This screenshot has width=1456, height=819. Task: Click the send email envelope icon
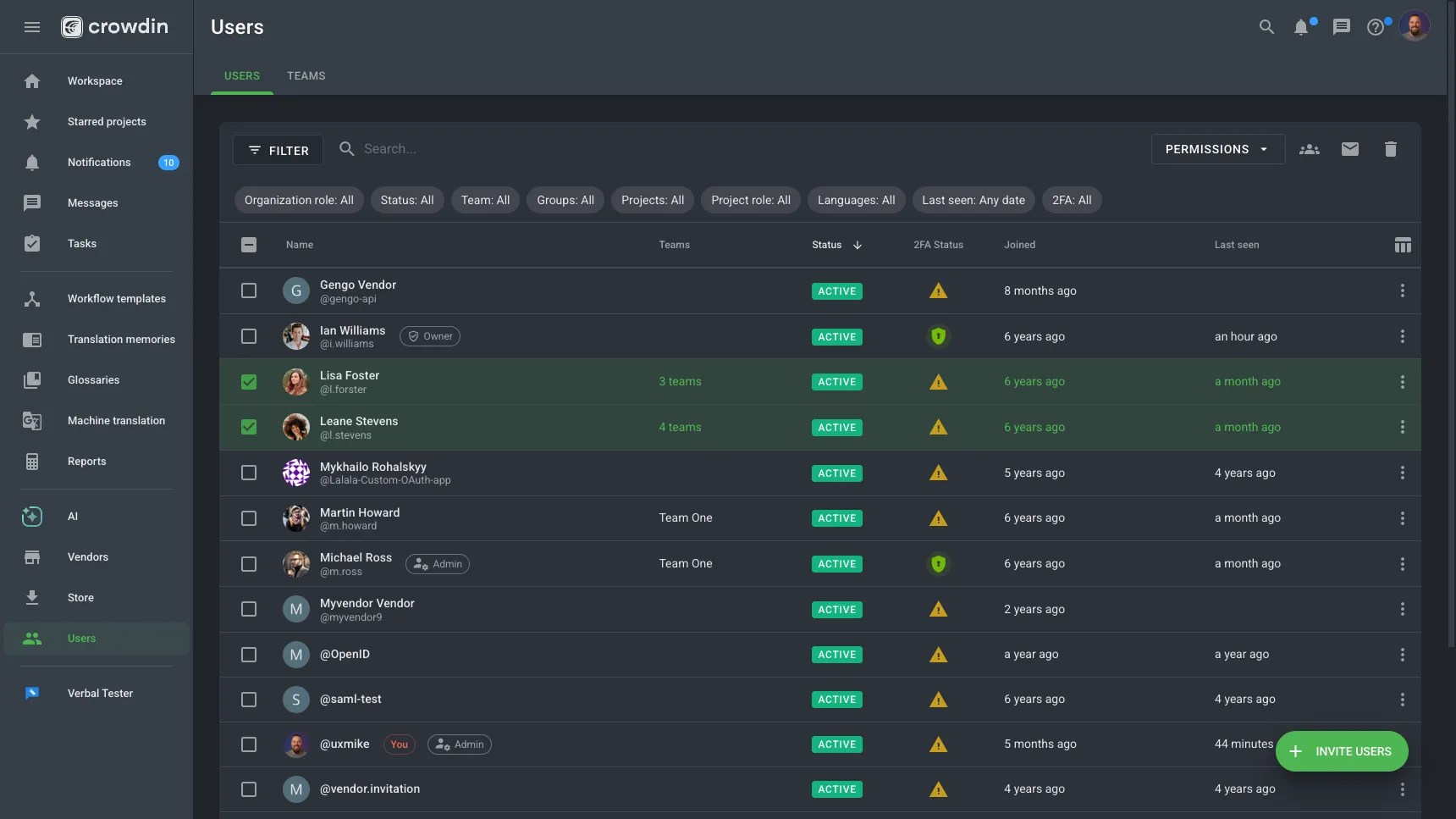point(1350,149)
